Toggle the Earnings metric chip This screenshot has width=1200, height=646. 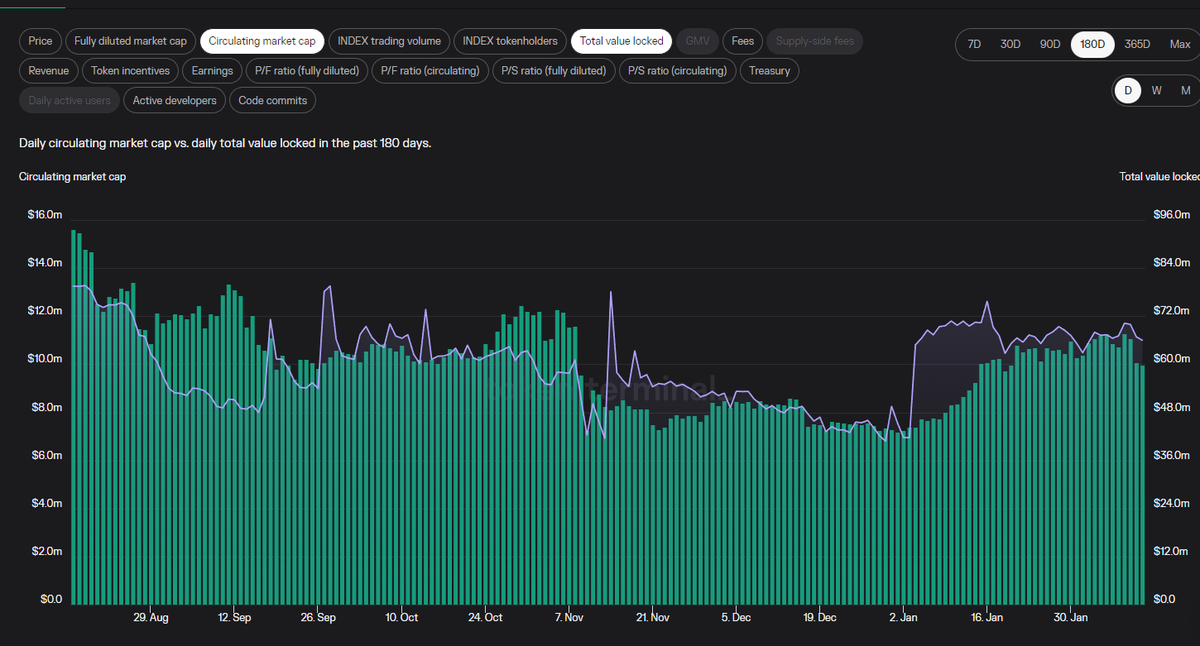(x=212, y=71)
